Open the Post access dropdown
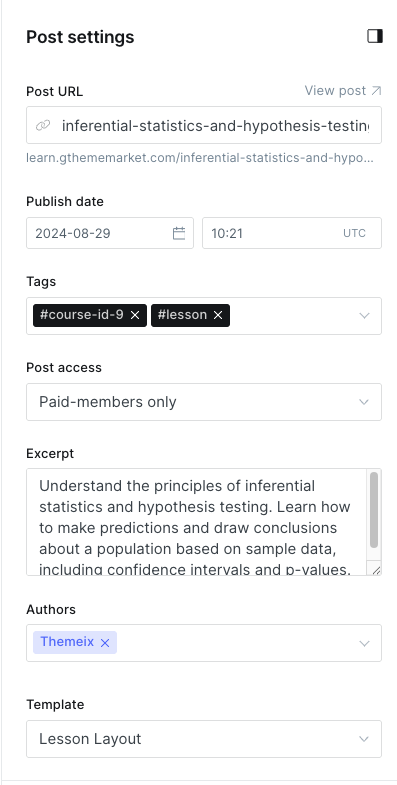397x785 pixels. pos(204,402)
